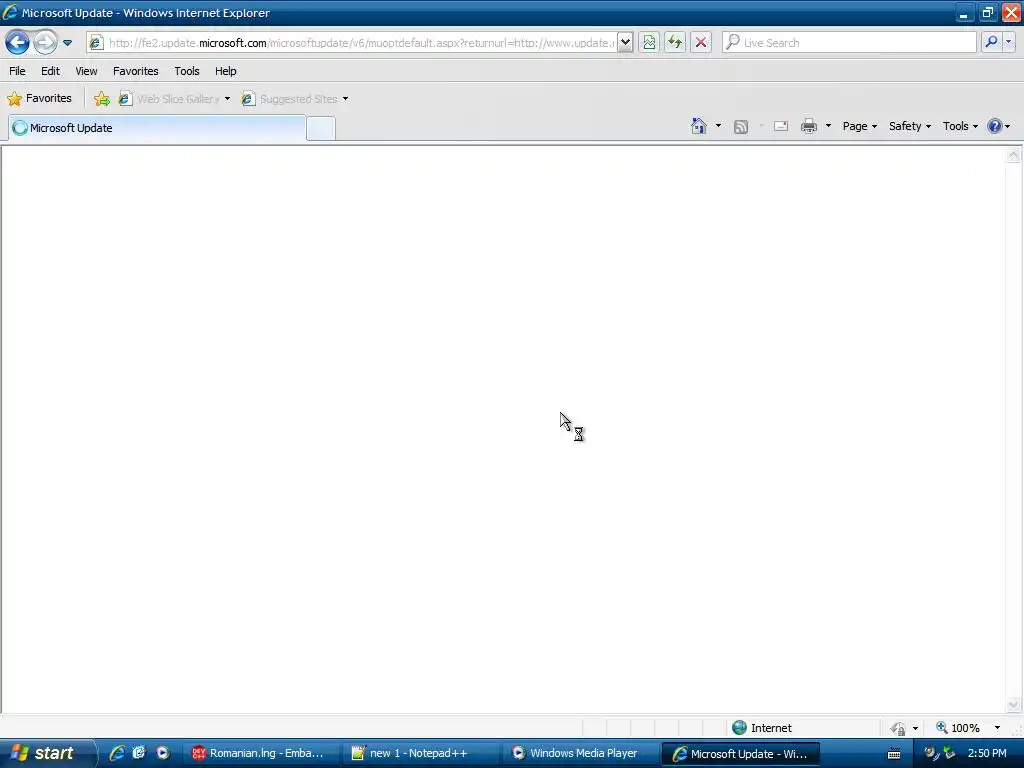Screen dimensions: 1024x768
Task: Launch Internet Explorer from Quick Launch
Action: coord(117,753)
